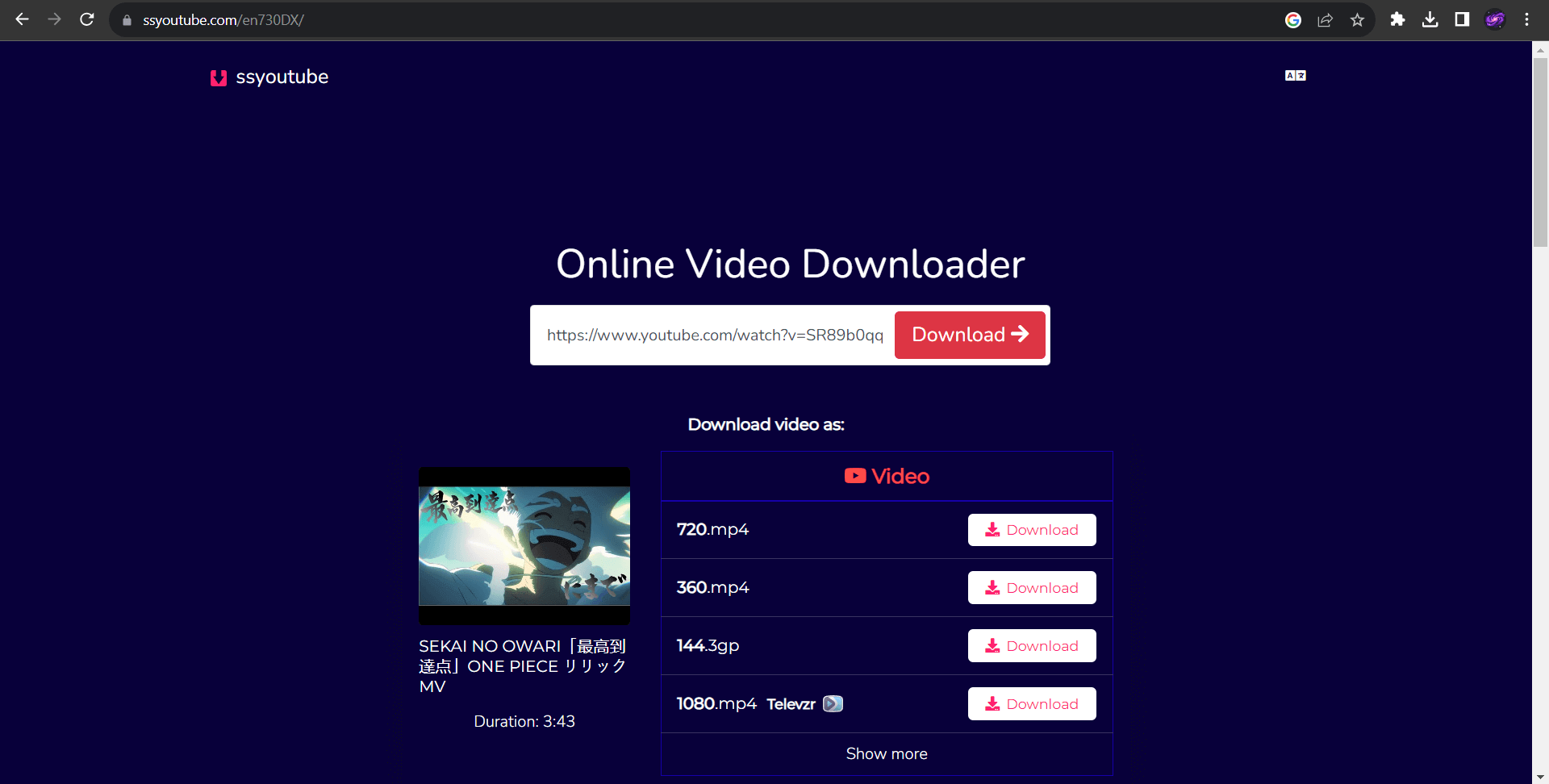
Task: Click the 720.mp4 format label
Action: point(712,529)
